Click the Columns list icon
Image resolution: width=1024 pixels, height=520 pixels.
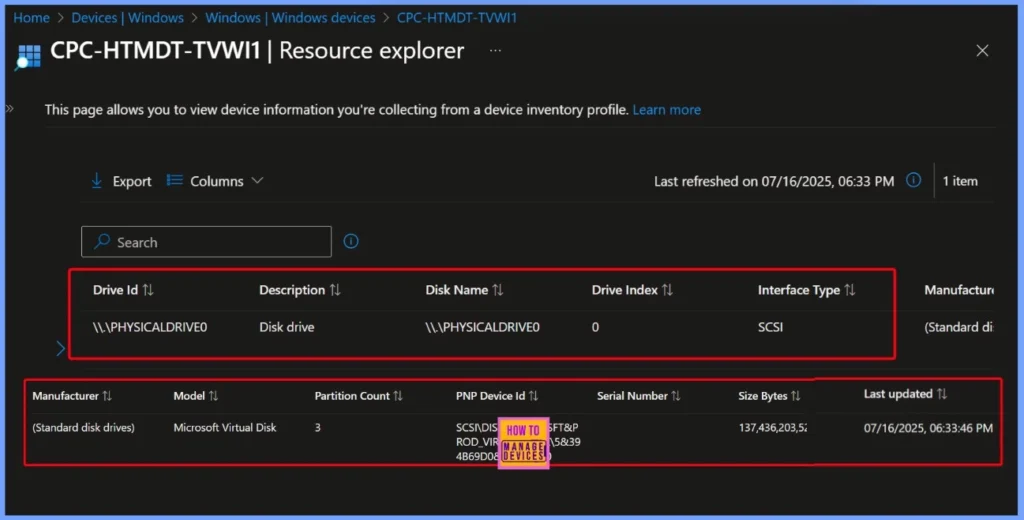tap(174, 180)
